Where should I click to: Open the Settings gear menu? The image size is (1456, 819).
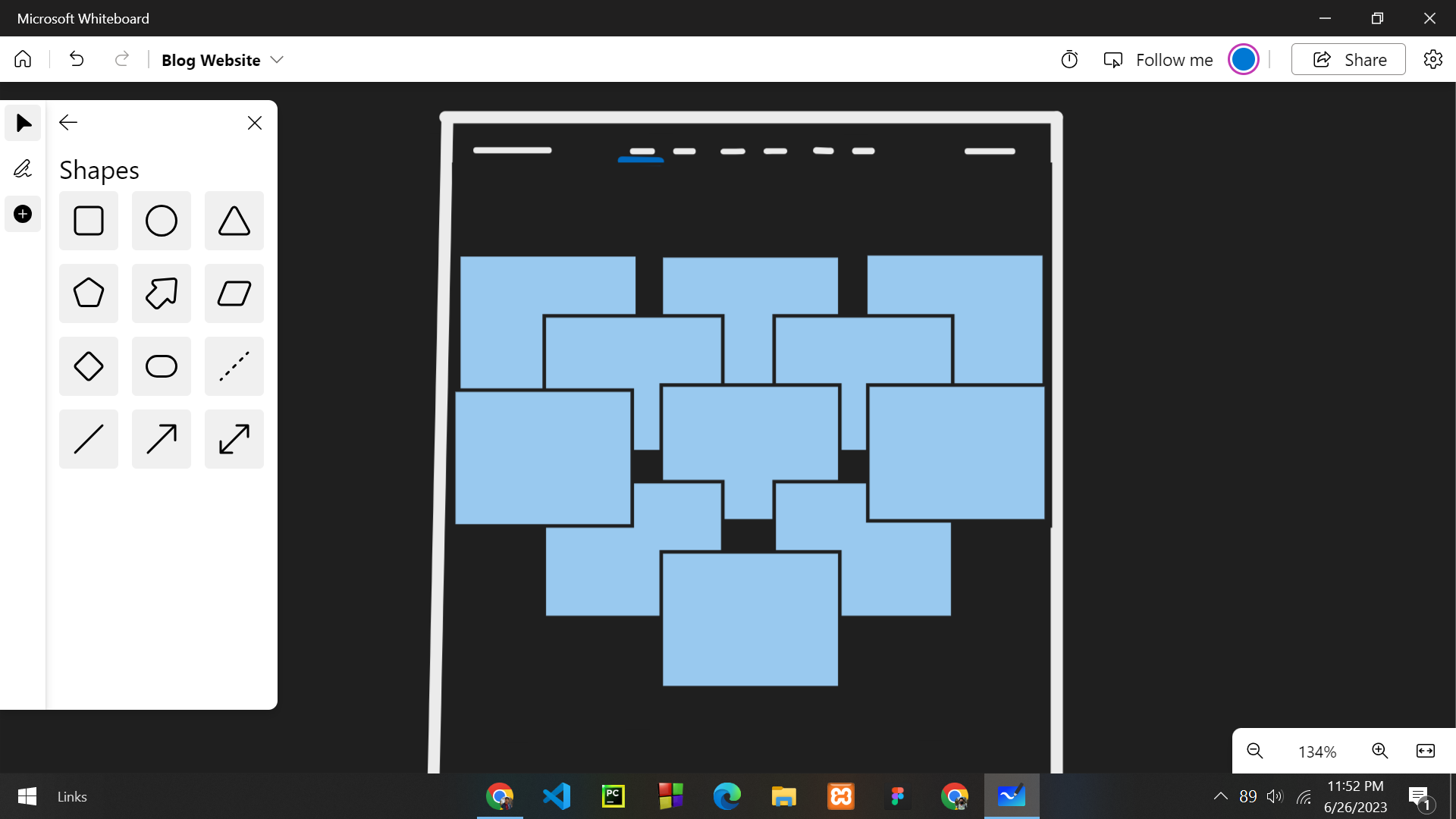(1434, 59)
